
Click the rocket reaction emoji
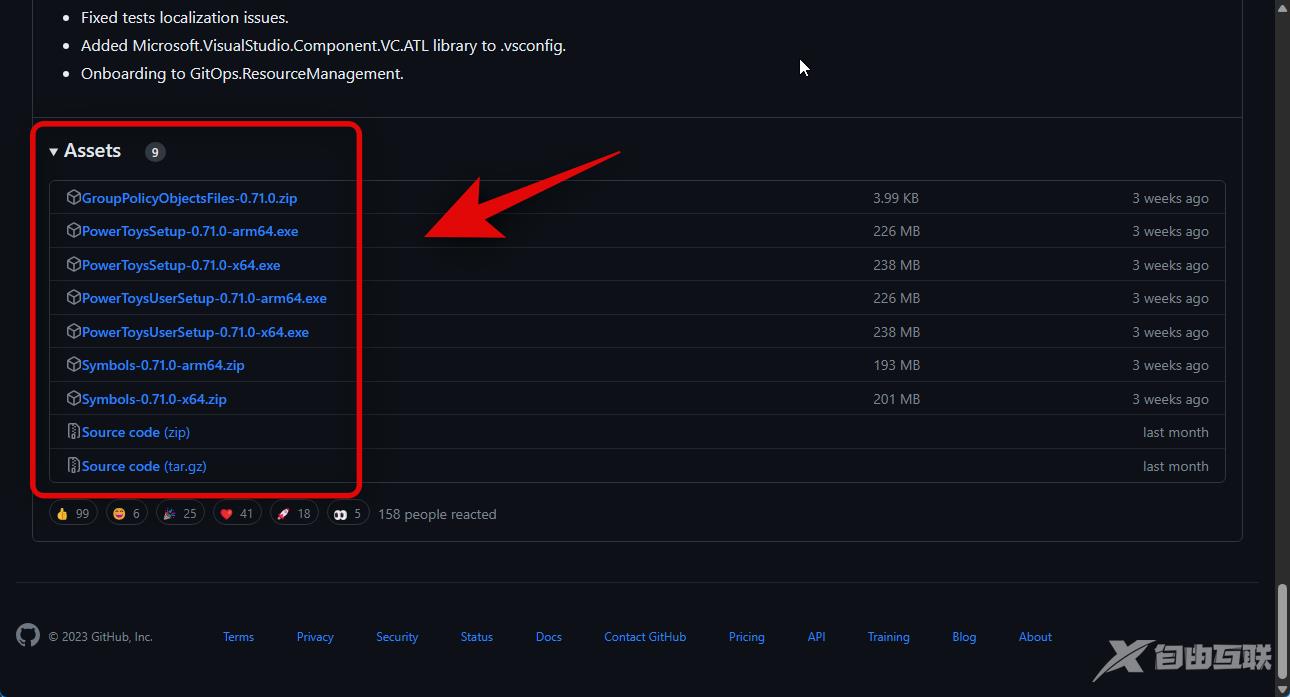pos(283,514)
